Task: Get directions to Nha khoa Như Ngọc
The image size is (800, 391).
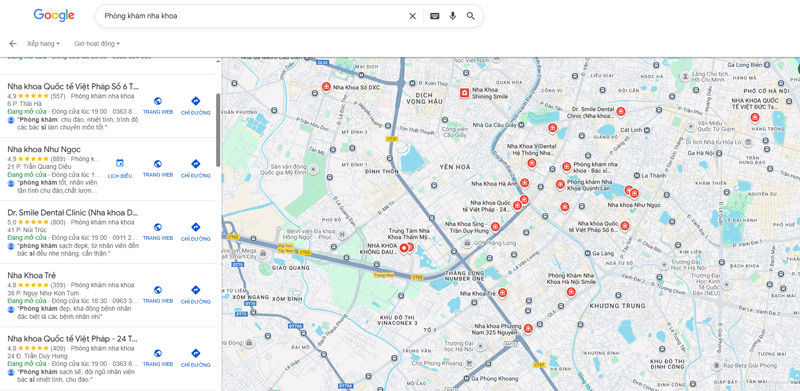Action: [x=195, y=169]
